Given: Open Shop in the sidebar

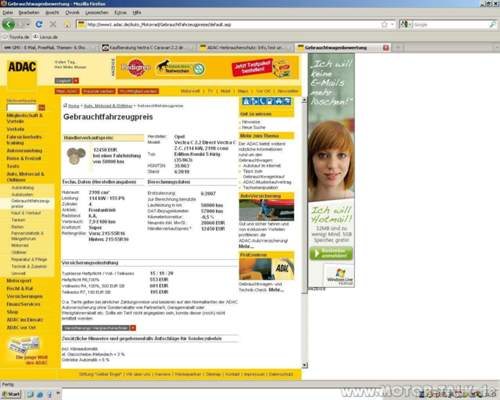Looking at the screenshot, I should coord(12,312).
